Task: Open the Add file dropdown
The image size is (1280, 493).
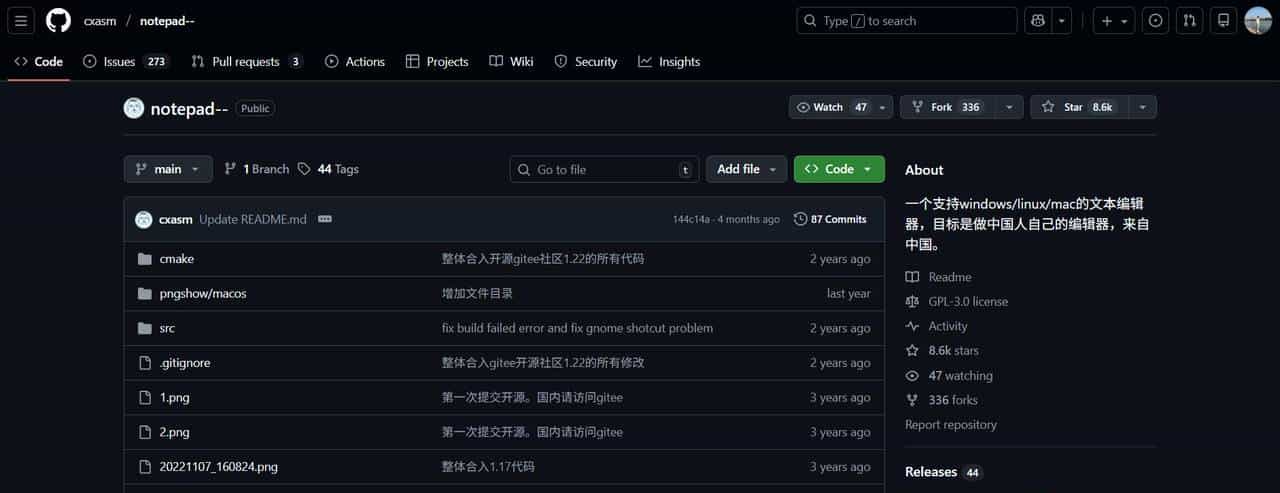Action: [x=746, y=169]
